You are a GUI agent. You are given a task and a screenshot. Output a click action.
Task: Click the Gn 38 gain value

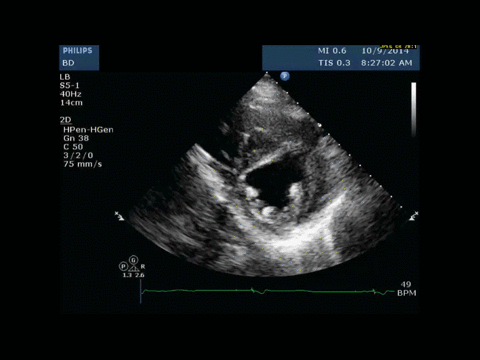76,138
